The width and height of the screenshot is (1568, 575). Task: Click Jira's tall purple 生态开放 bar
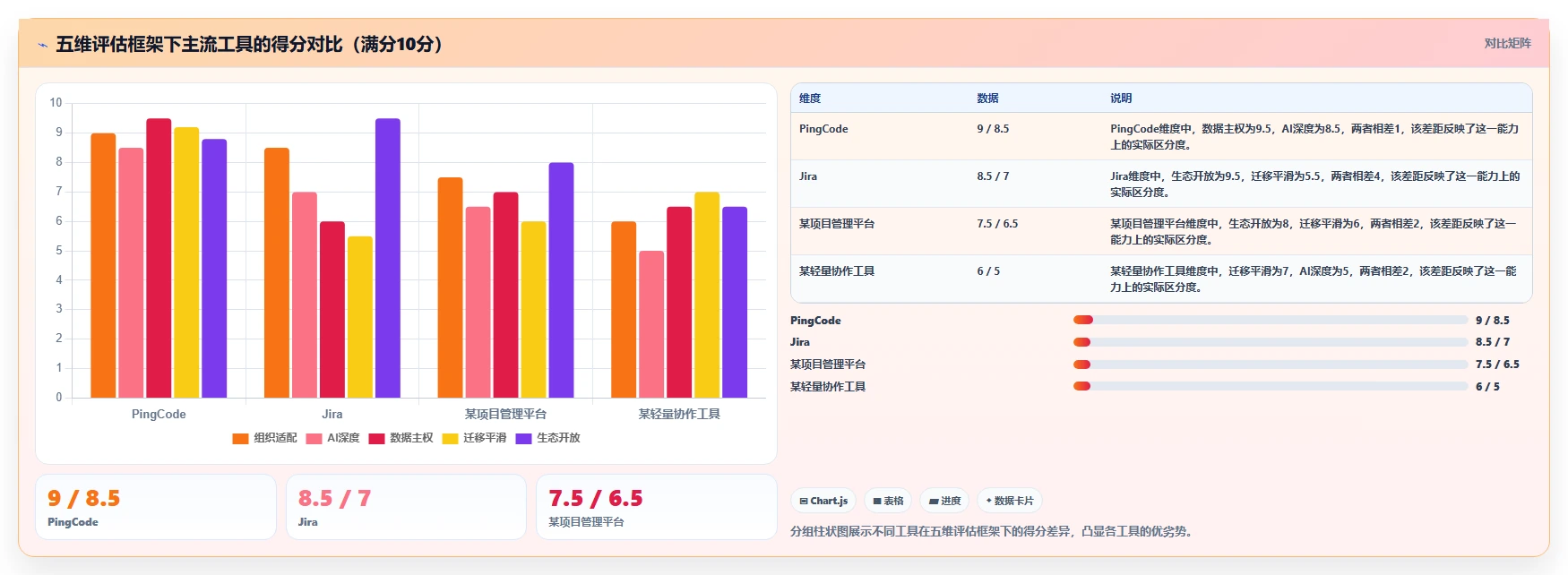[388, 258]
